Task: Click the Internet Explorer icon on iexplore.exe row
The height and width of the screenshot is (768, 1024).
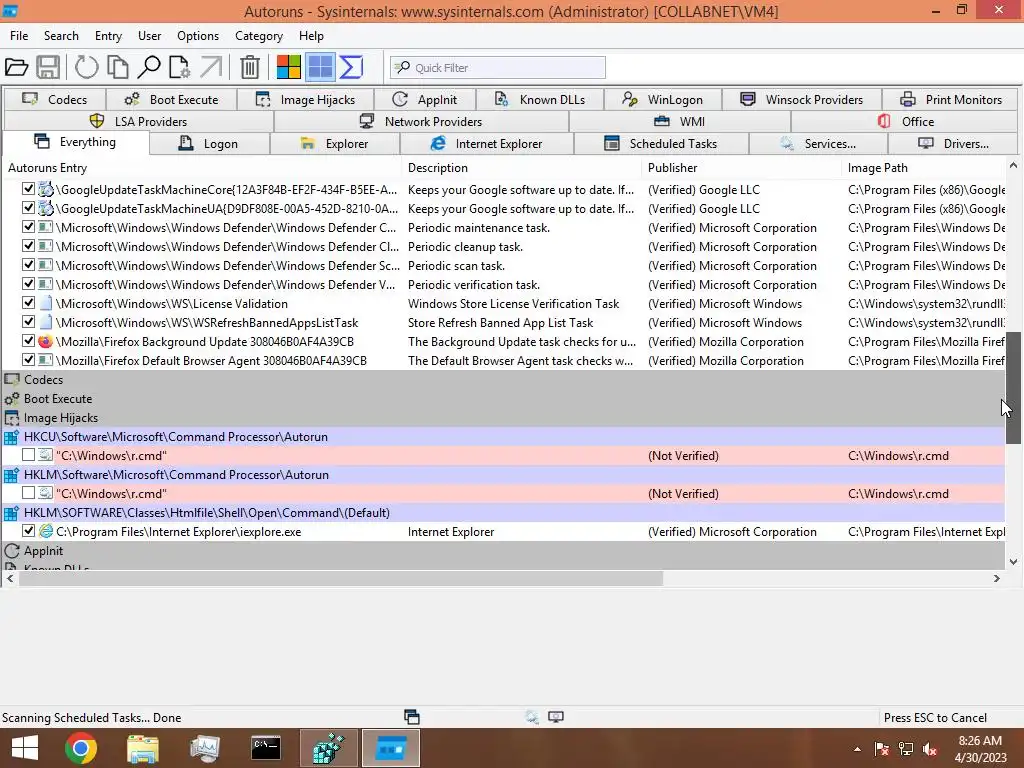Action: [x=46, y=532]
